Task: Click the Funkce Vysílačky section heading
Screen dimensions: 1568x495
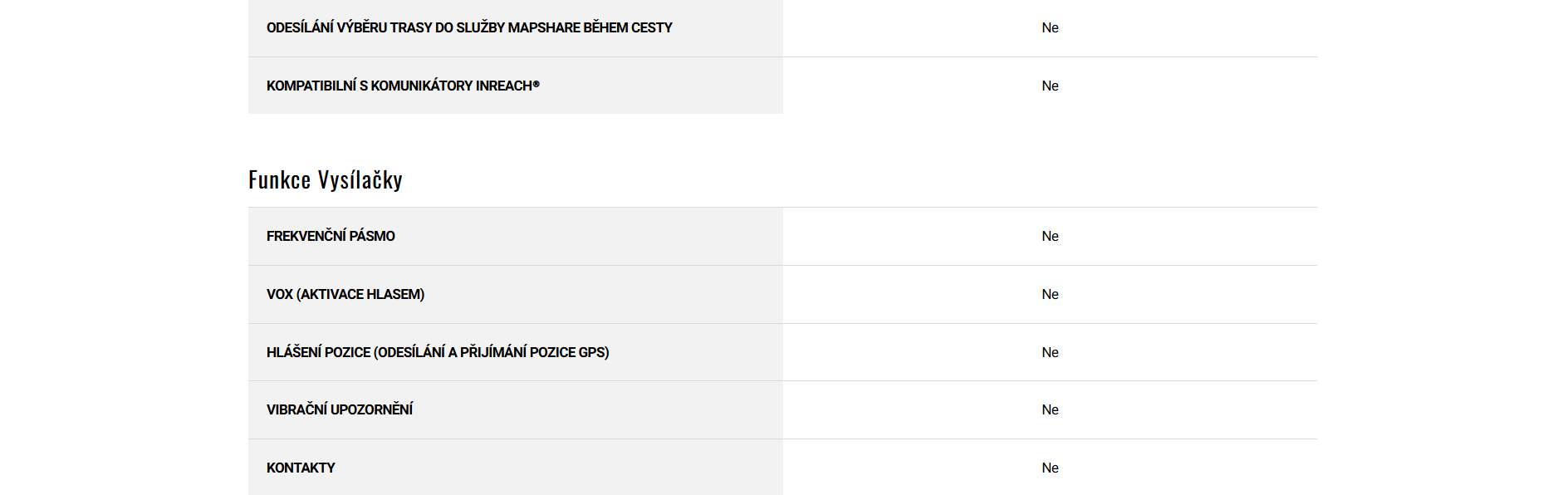Action: [325, 180]
